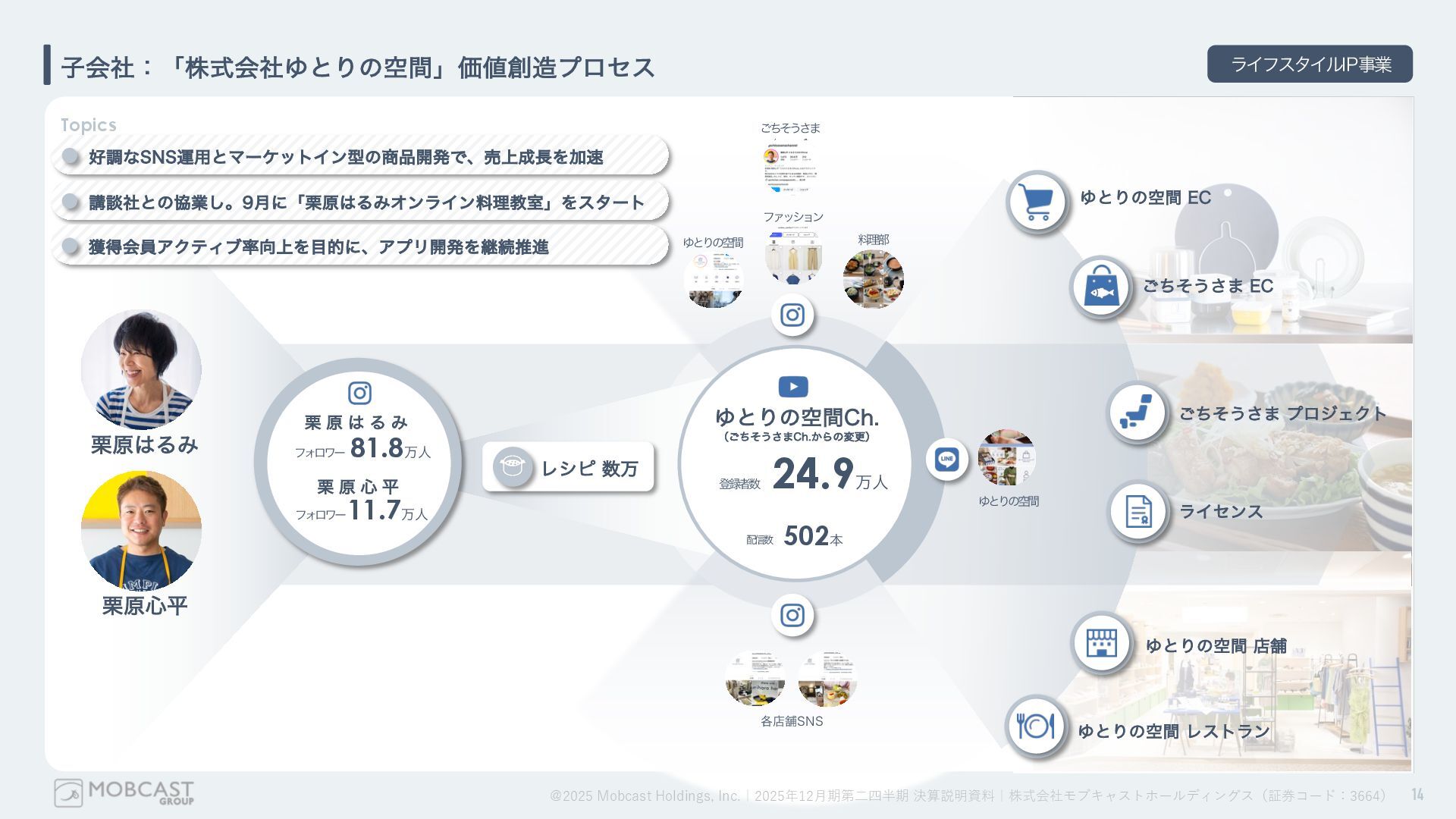This screenshot has width=1456, height=819.
Task: Click the ゆとりの空間 LINE account thumbnail
Action: (1006, 459)
